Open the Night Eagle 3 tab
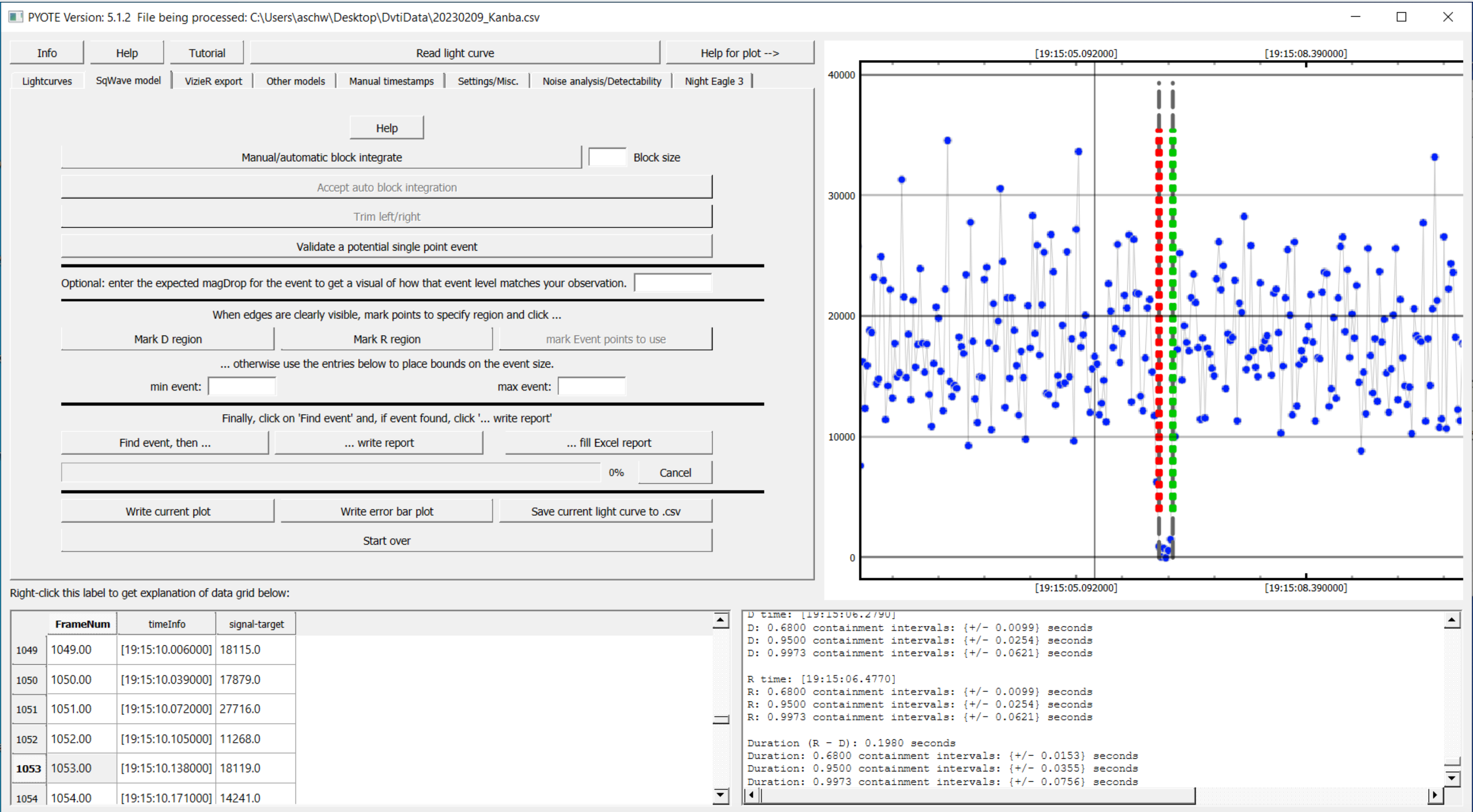Image resolution: width=1473 pixels, height=812 pixels. point(713,81)
